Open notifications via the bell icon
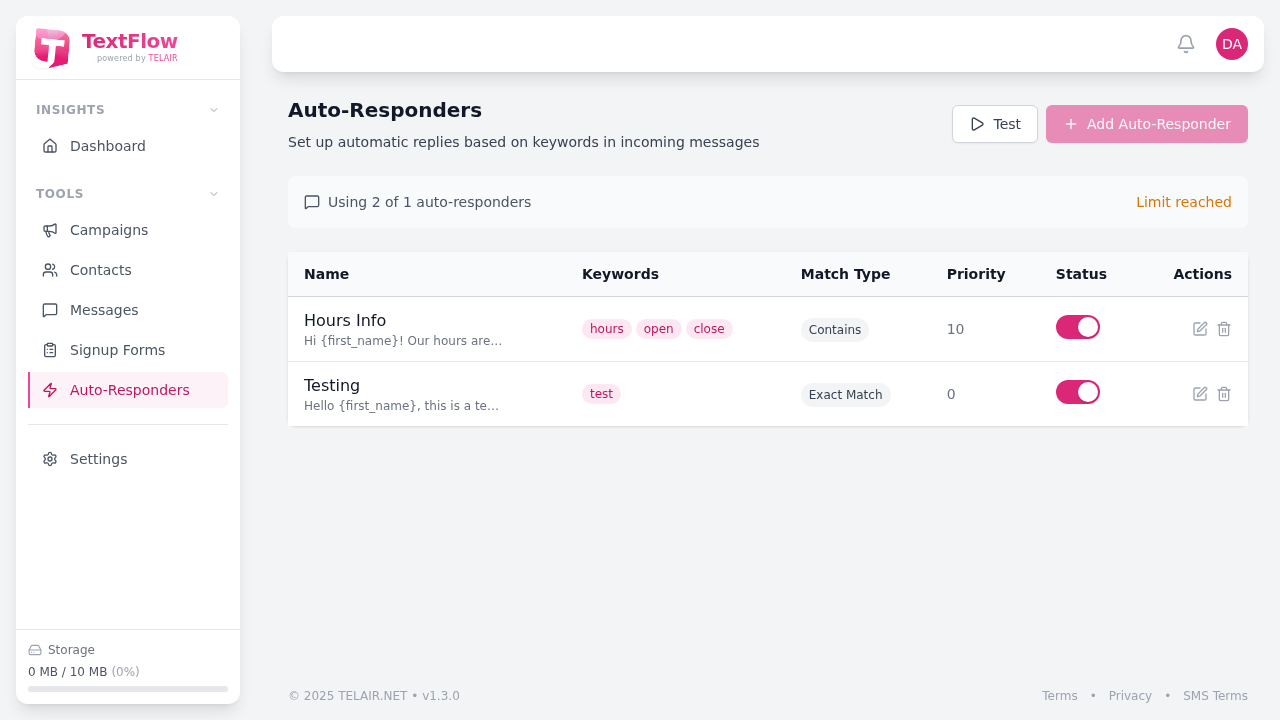 coord(1185,44)
